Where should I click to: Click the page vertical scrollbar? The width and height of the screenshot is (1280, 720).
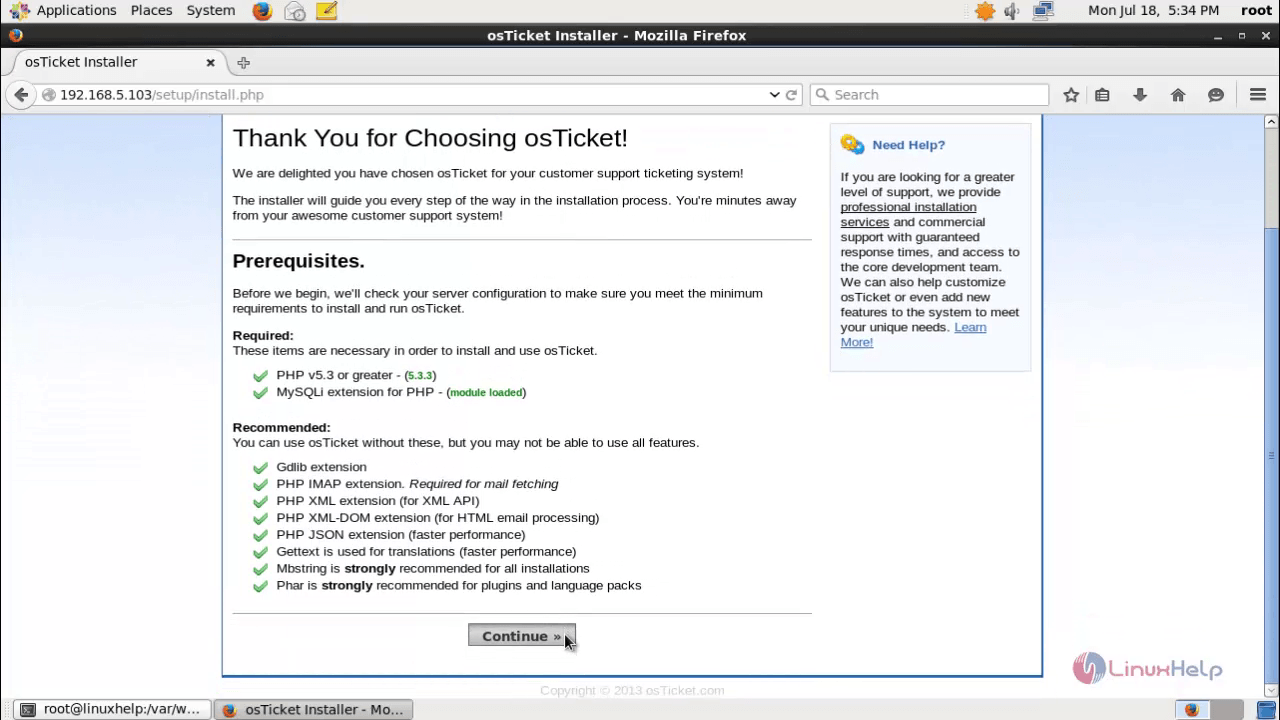pyautogui.click(x=1271, y=408)
